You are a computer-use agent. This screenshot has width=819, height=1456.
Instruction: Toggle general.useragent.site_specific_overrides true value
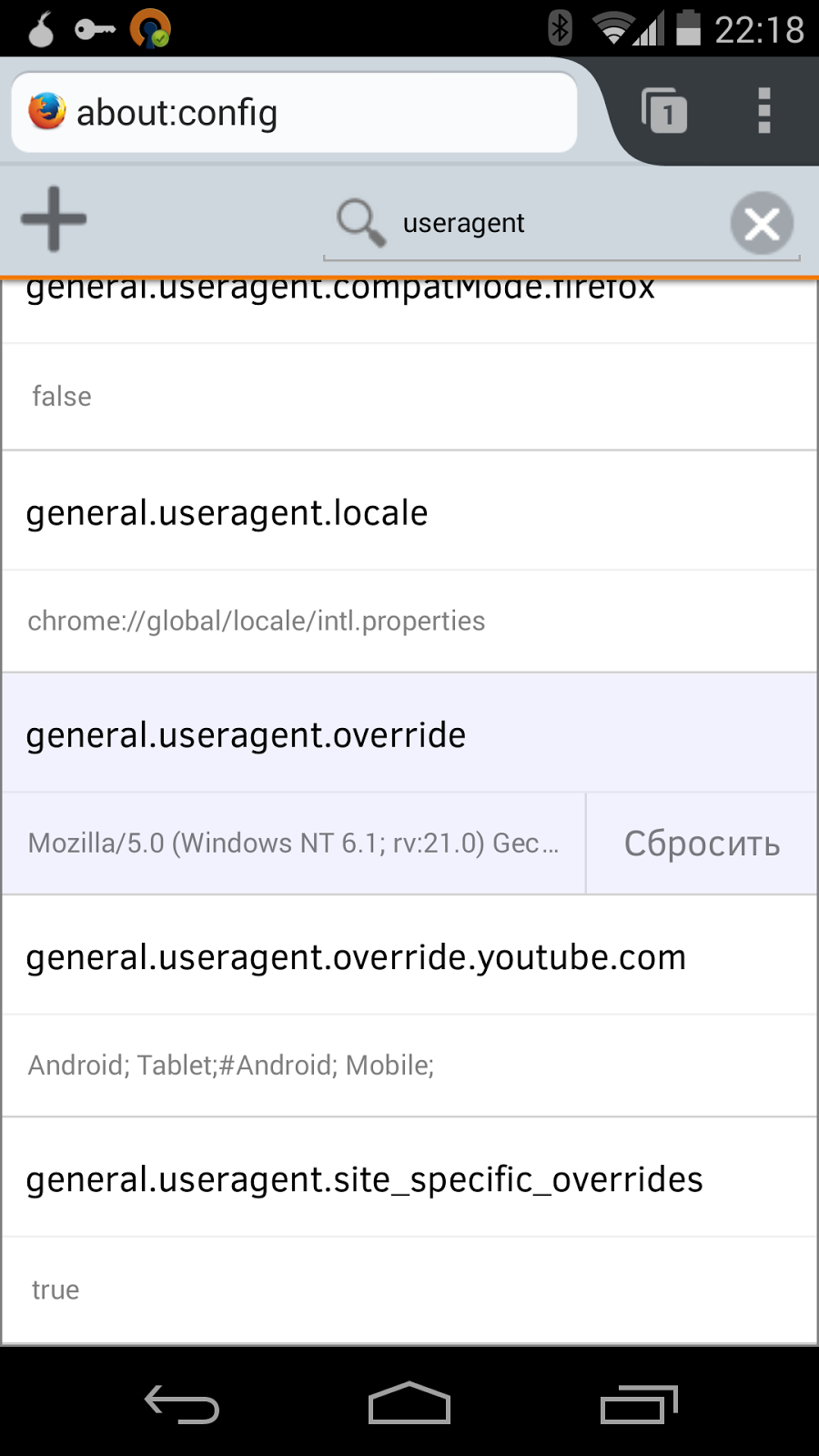(409, 1289)
